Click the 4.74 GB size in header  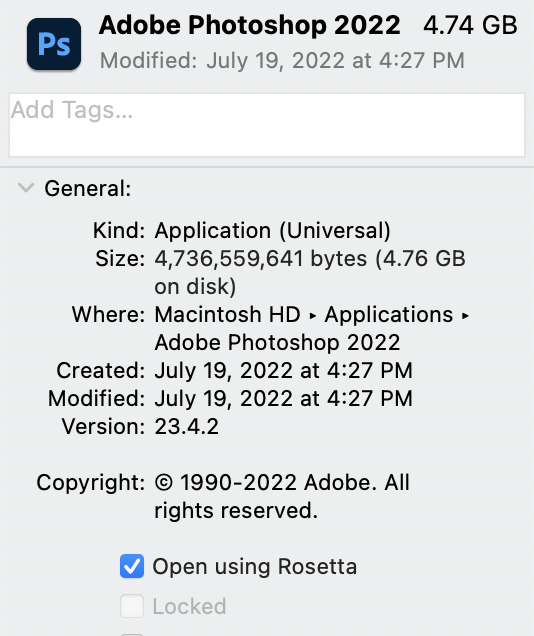tap(470, 25)
